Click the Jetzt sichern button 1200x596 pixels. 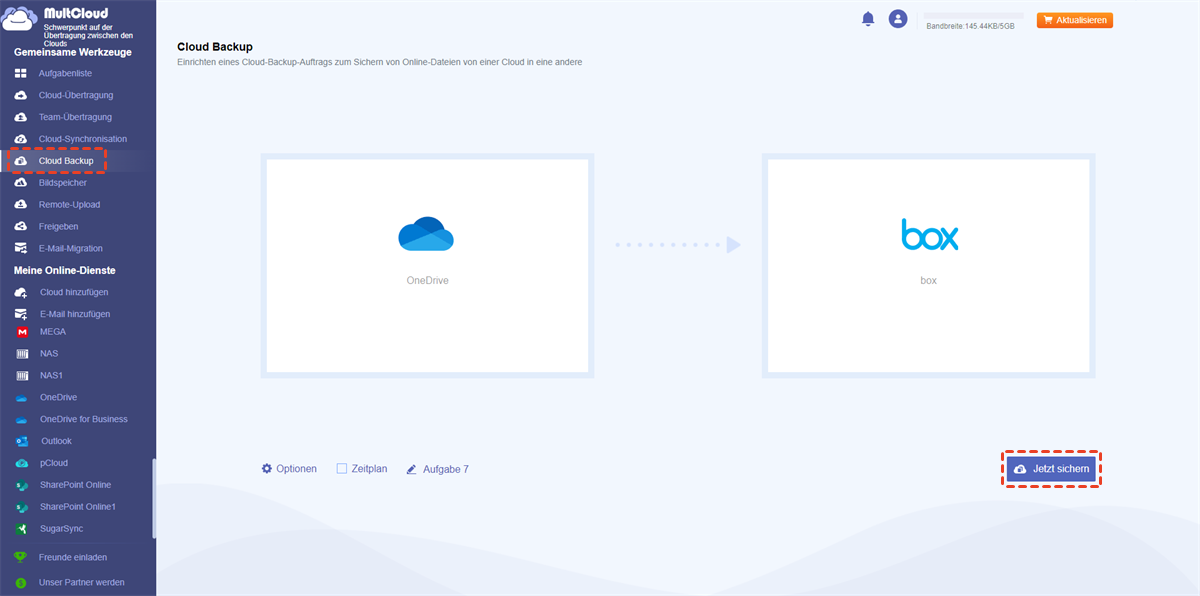pos(1051,469)
